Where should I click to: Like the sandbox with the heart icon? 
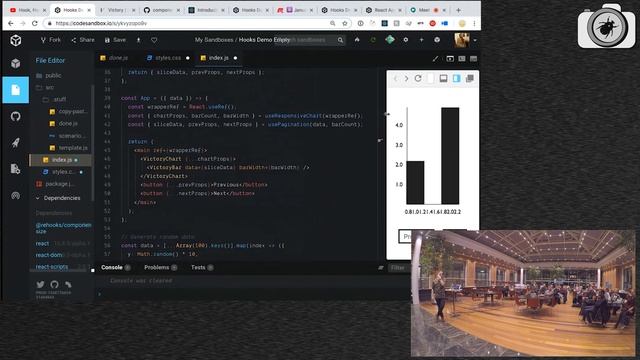coord(154,40)
